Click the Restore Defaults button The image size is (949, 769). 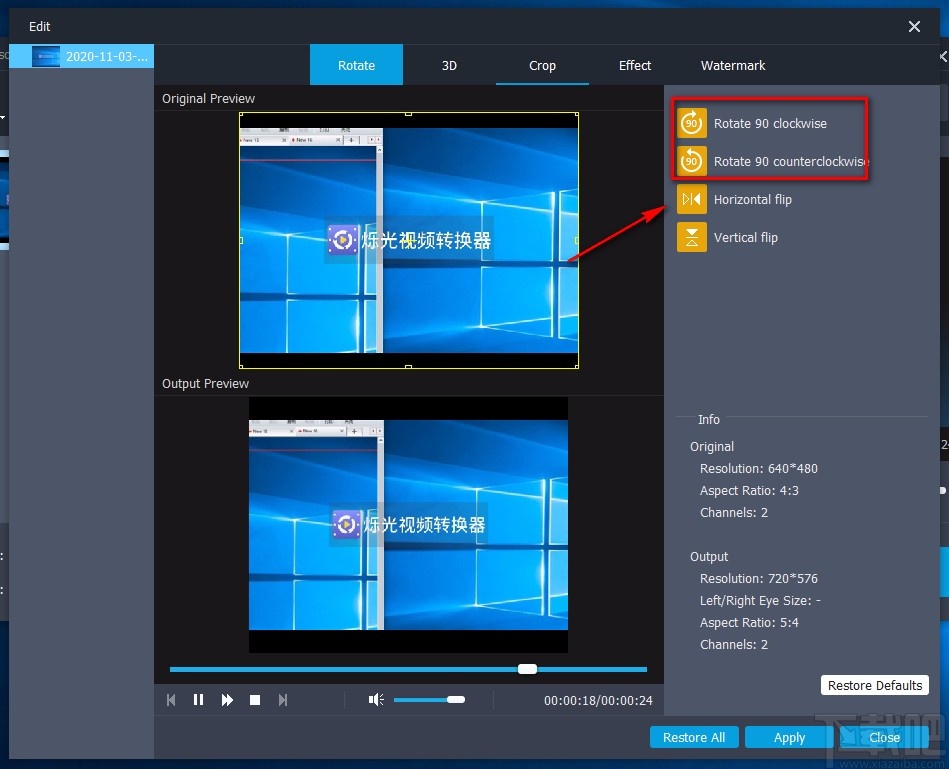coord(874,685)
